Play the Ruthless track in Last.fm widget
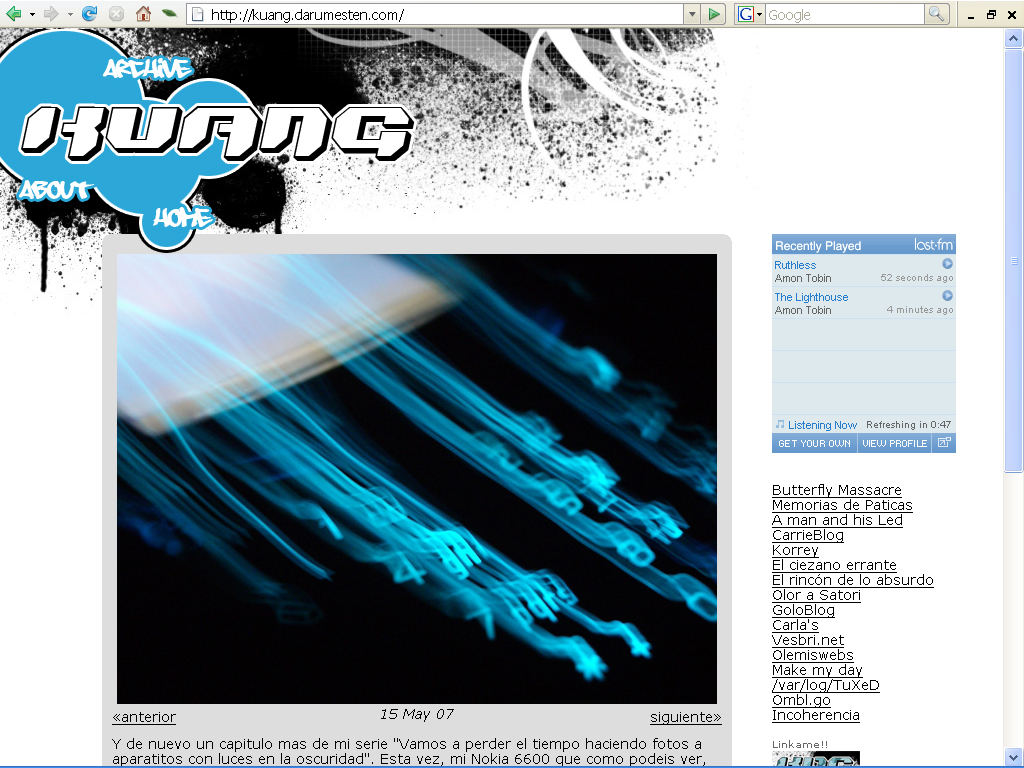The height and width of the screenshot is (768, 1024). point(947,264)
